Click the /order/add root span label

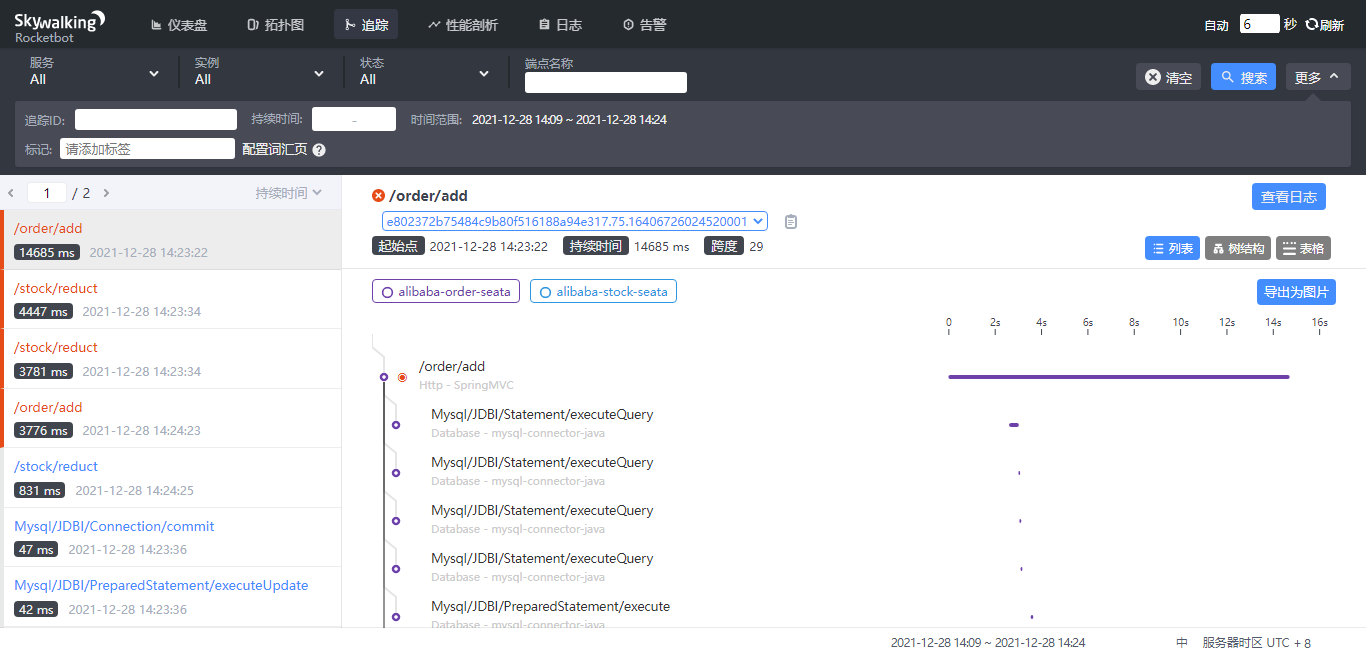tap(452, 366)
